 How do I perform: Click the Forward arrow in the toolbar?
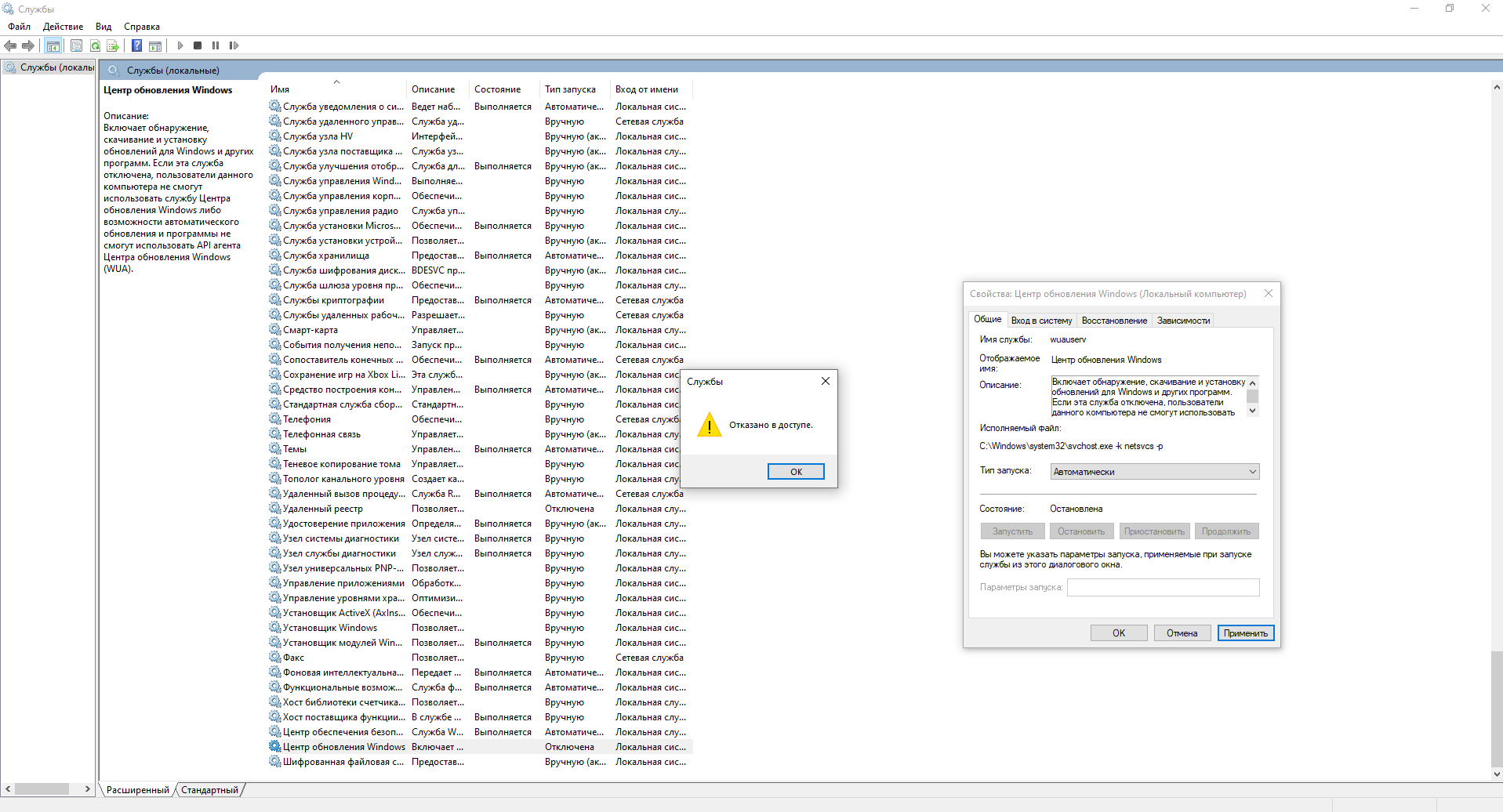click(x=28, y=45)
